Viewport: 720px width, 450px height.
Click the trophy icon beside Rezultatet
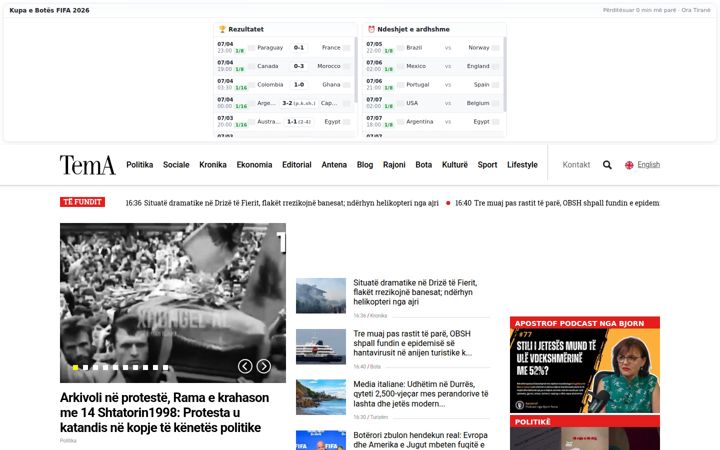[x=222, y=29]
